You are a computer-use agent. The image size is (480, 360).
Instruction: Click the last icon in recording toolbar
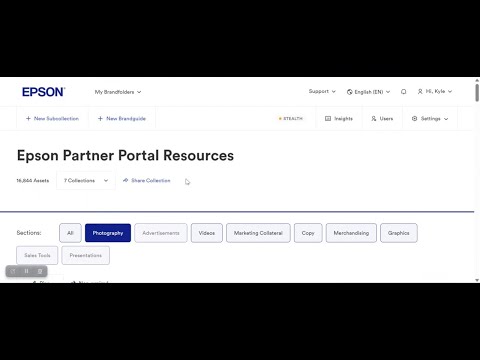40,271
